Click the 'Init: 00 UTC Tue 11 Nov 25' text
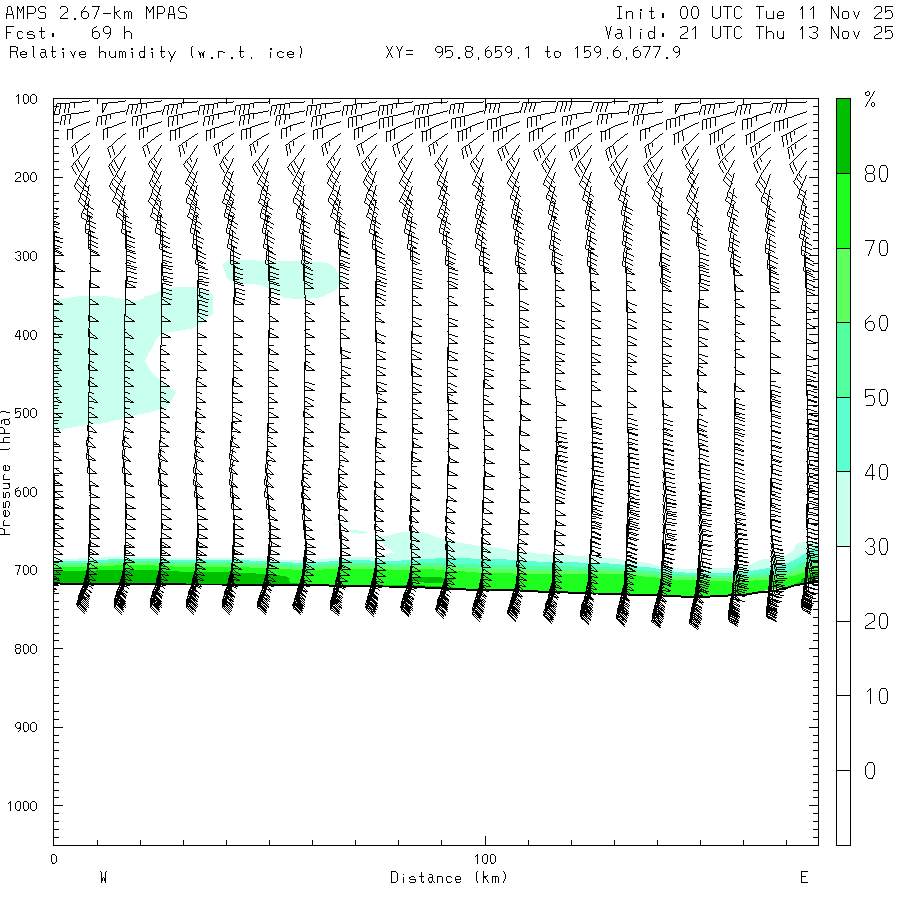The width and height of the screenshot is (900, 900). pos(754,13)
